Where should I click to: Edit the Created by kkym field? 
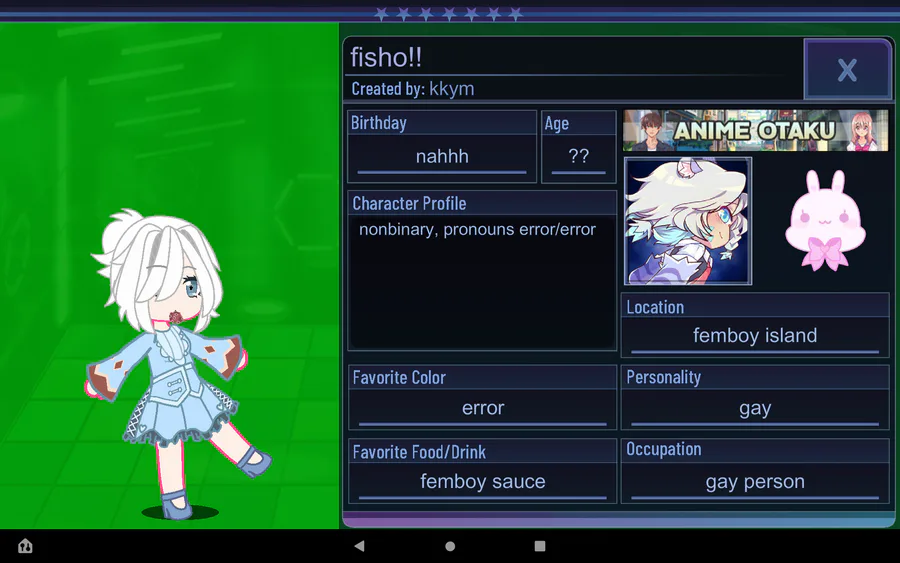pos(451,89)
